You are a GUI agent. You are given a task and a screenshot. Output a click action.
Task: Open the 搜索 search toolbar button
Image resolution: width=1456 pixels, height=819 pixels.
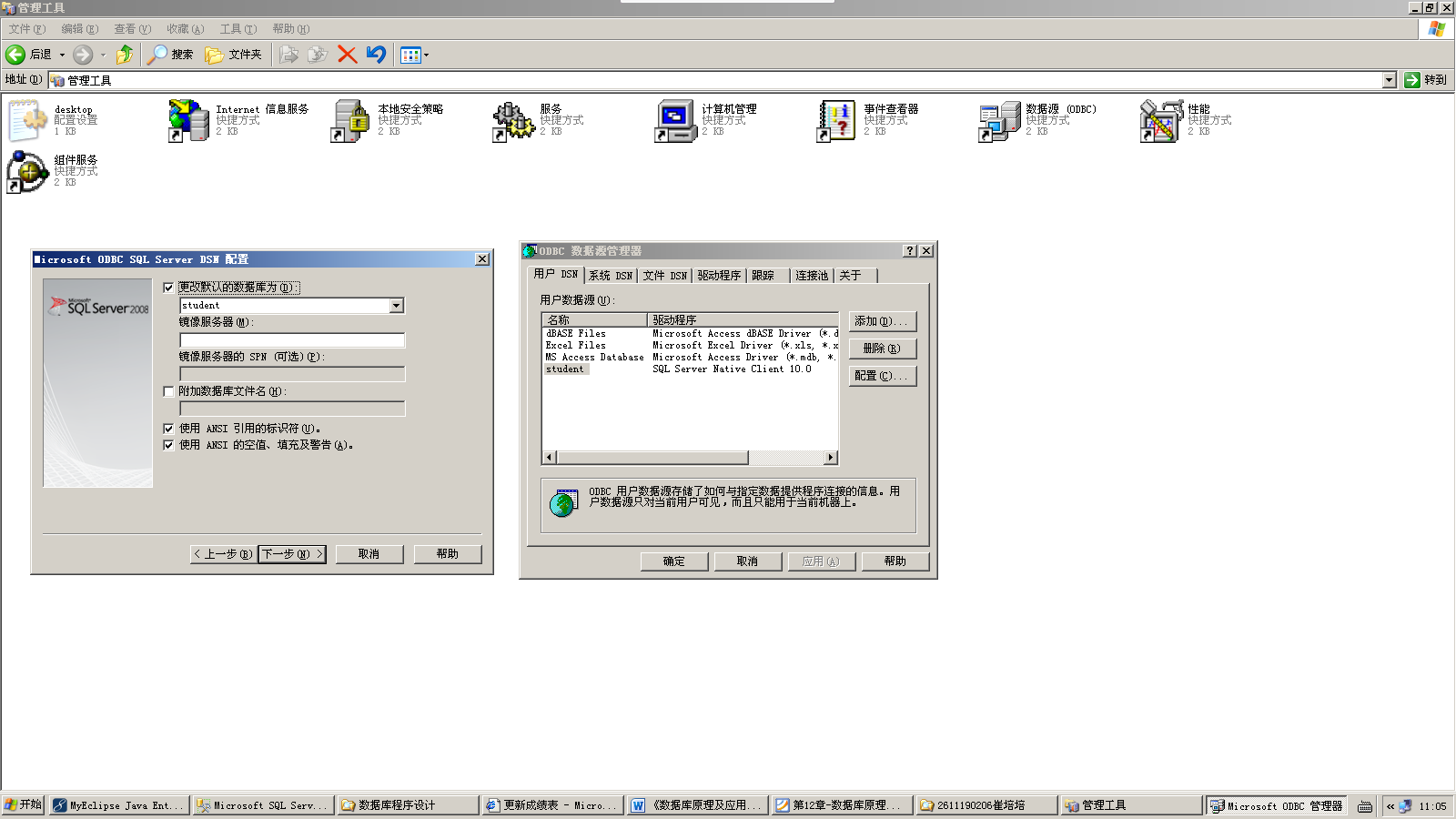[171, 55]
